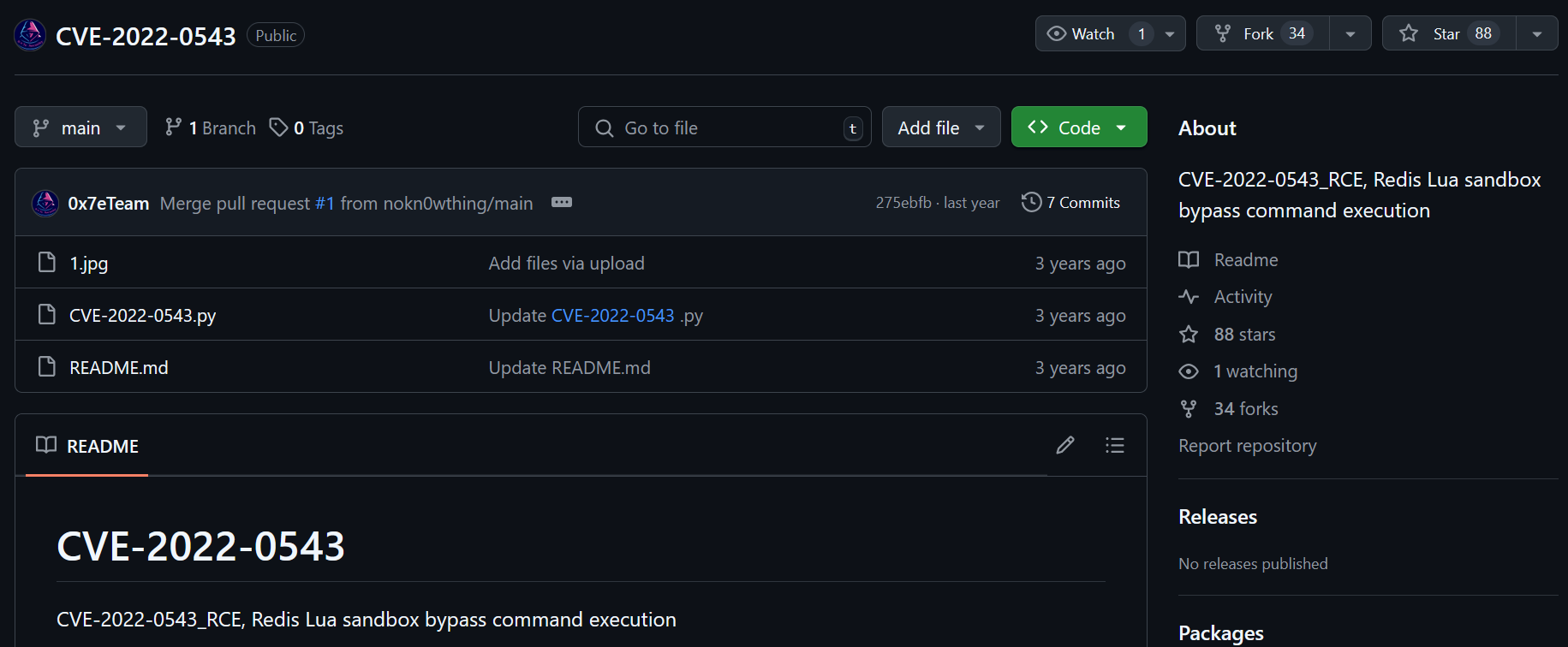
Task: Open the green Code dropdown
Action: [x=1079, y=128]
